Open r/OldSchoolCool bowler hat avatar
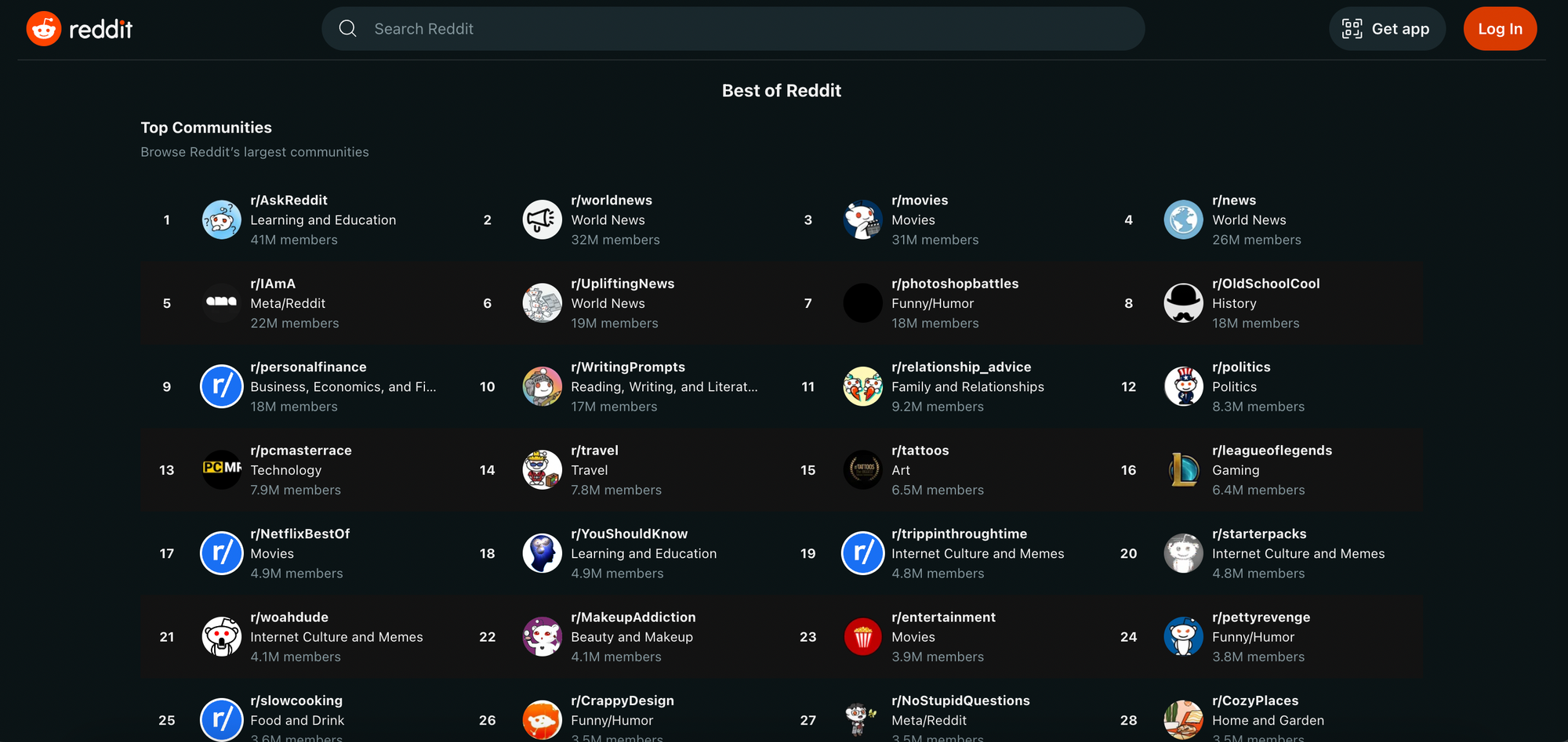The height and width of the screenshot is (742, 1568). pos(1184,303)
